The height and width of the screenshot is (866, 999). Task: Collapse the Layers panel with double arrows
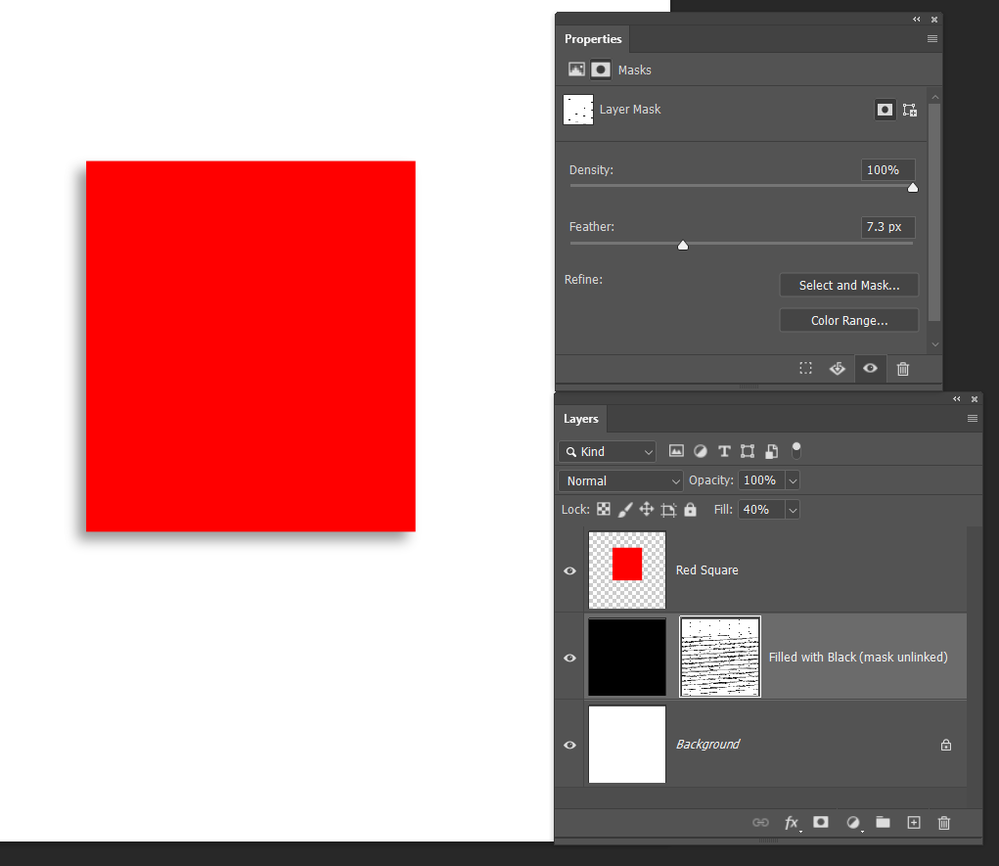[x=956, y=399]
